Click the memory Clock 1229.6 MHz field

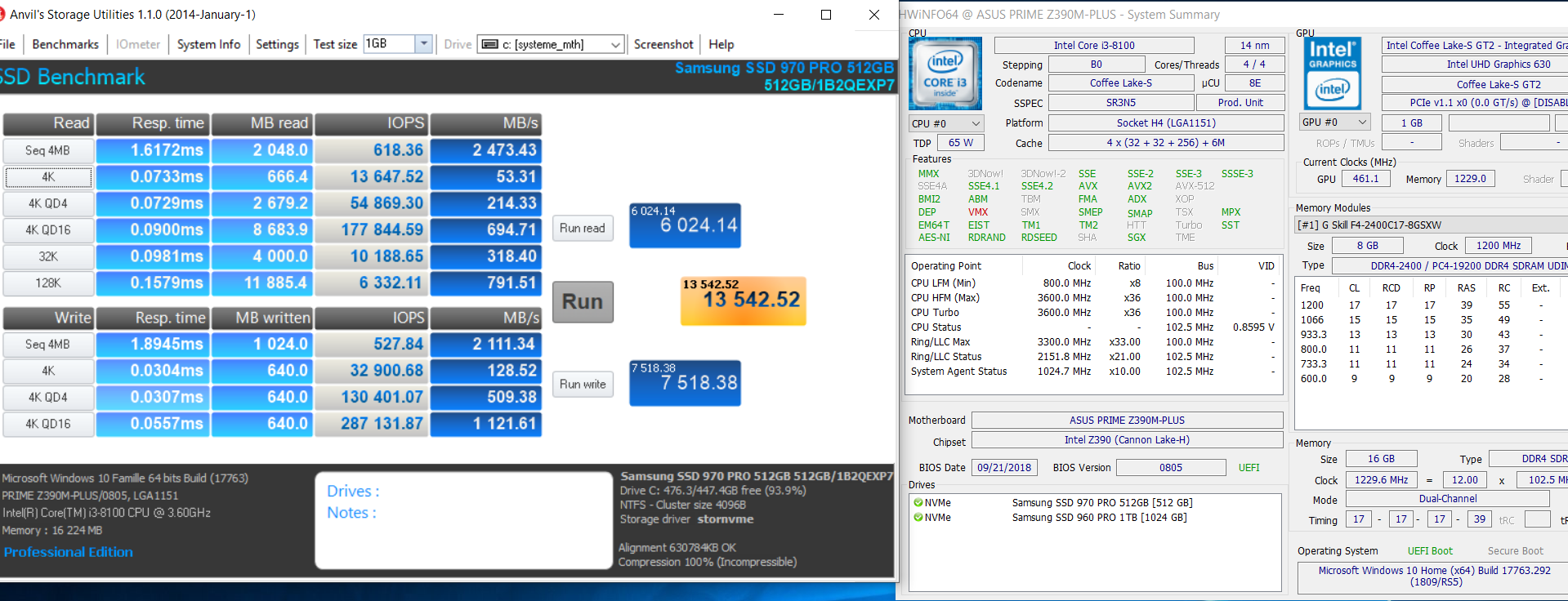(1381, 480)
